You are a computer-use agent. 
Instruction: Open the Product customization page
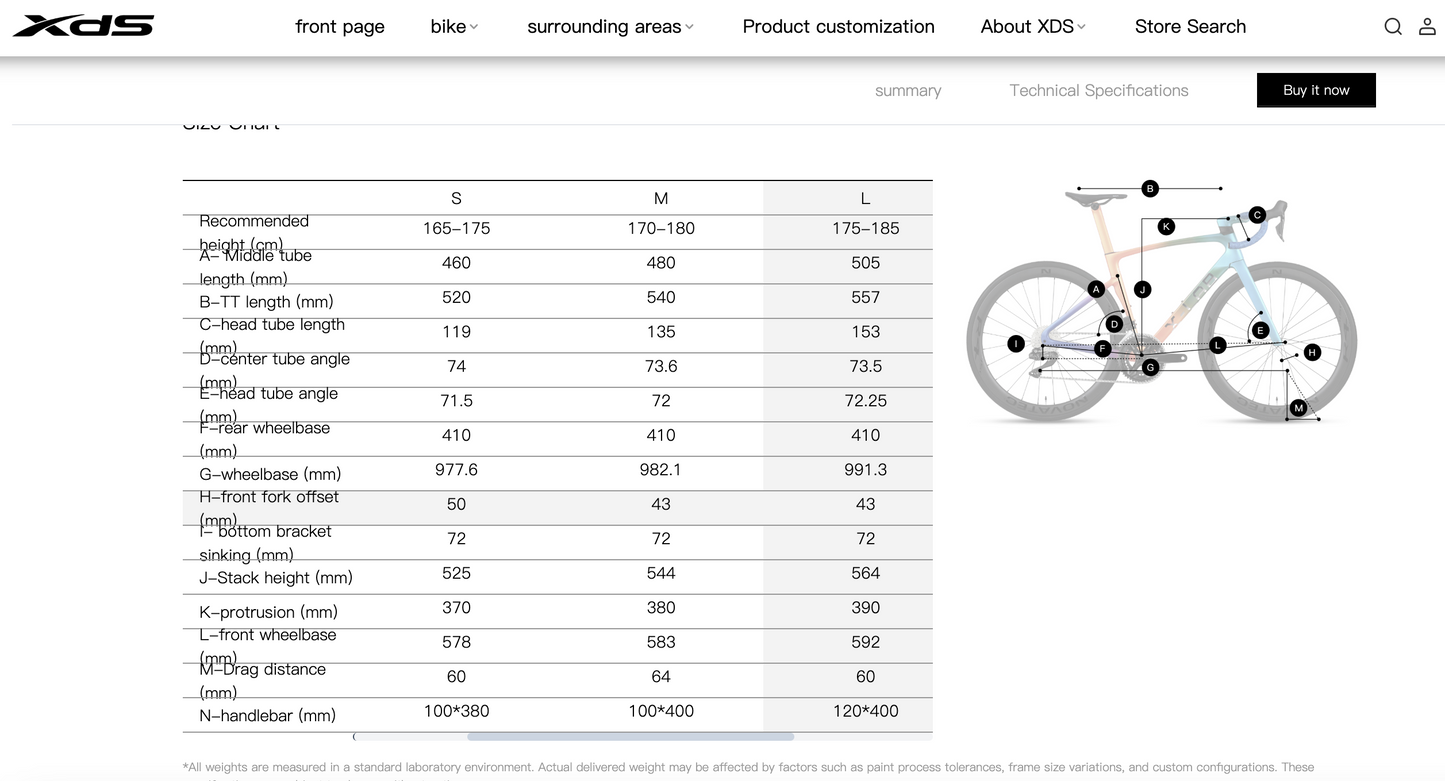(838, 26)
